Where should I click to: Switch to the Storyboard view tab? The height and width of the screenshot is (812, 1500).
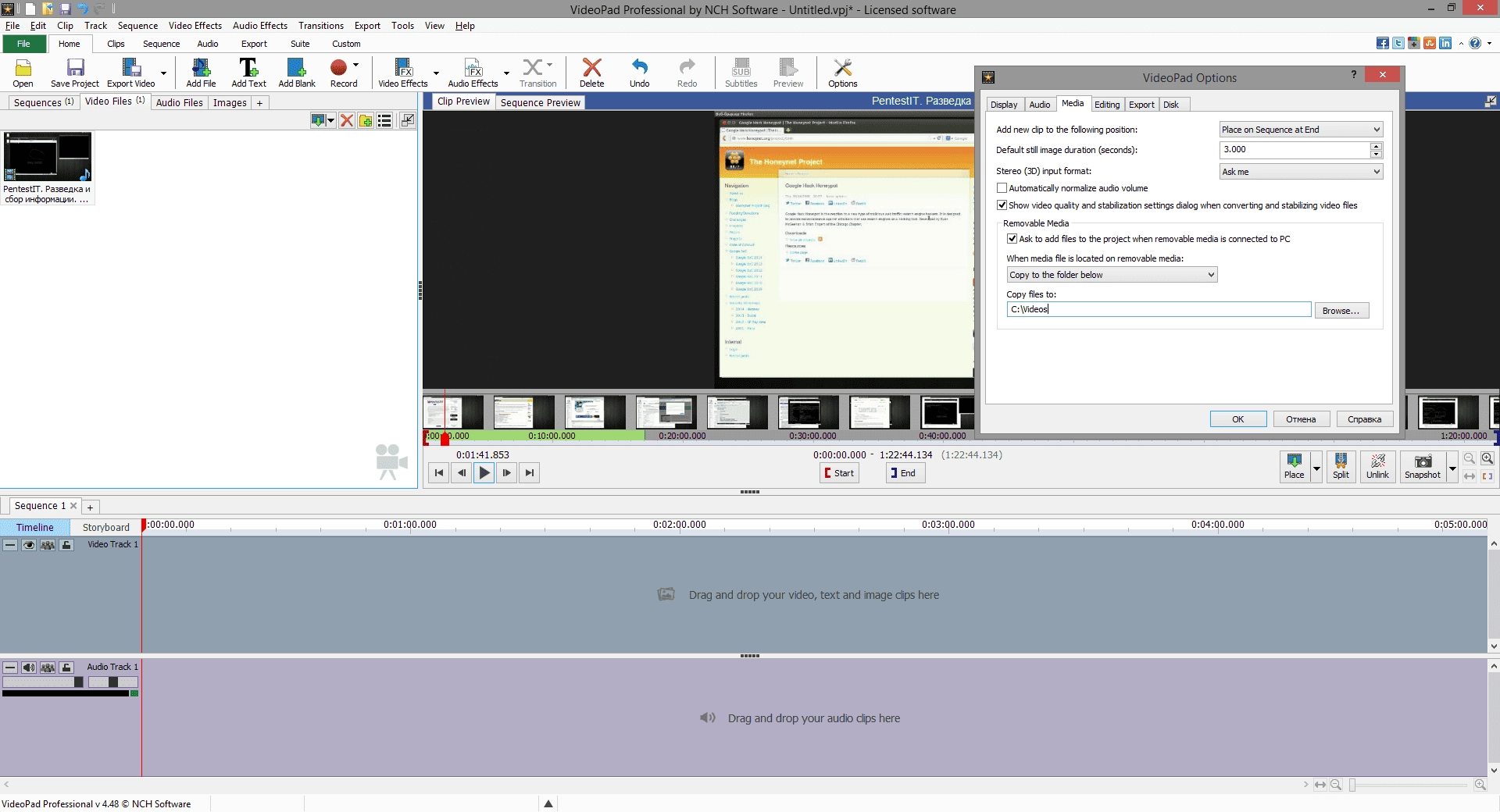tap(105, 528)
